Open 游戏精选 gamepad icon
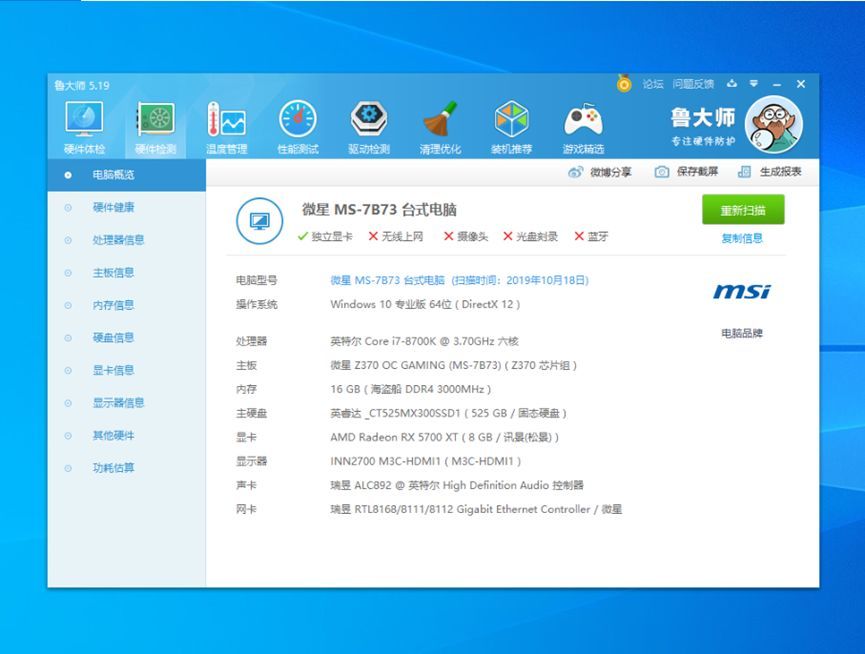The image size is (865, 654). click(x=583, y=127)
